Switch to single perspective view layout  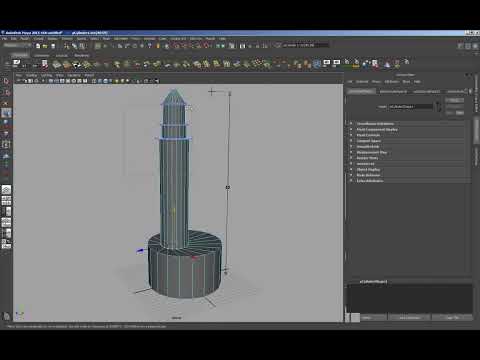(x=6, y=190)
